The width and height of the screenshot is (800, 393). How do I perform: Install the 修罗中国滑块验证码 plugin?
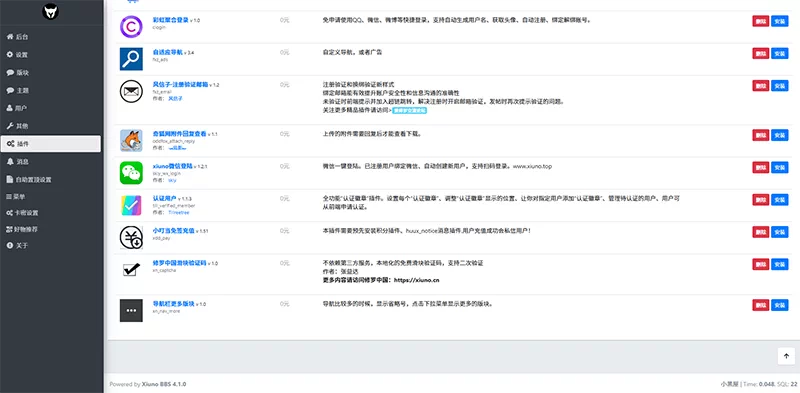[779, 264]
